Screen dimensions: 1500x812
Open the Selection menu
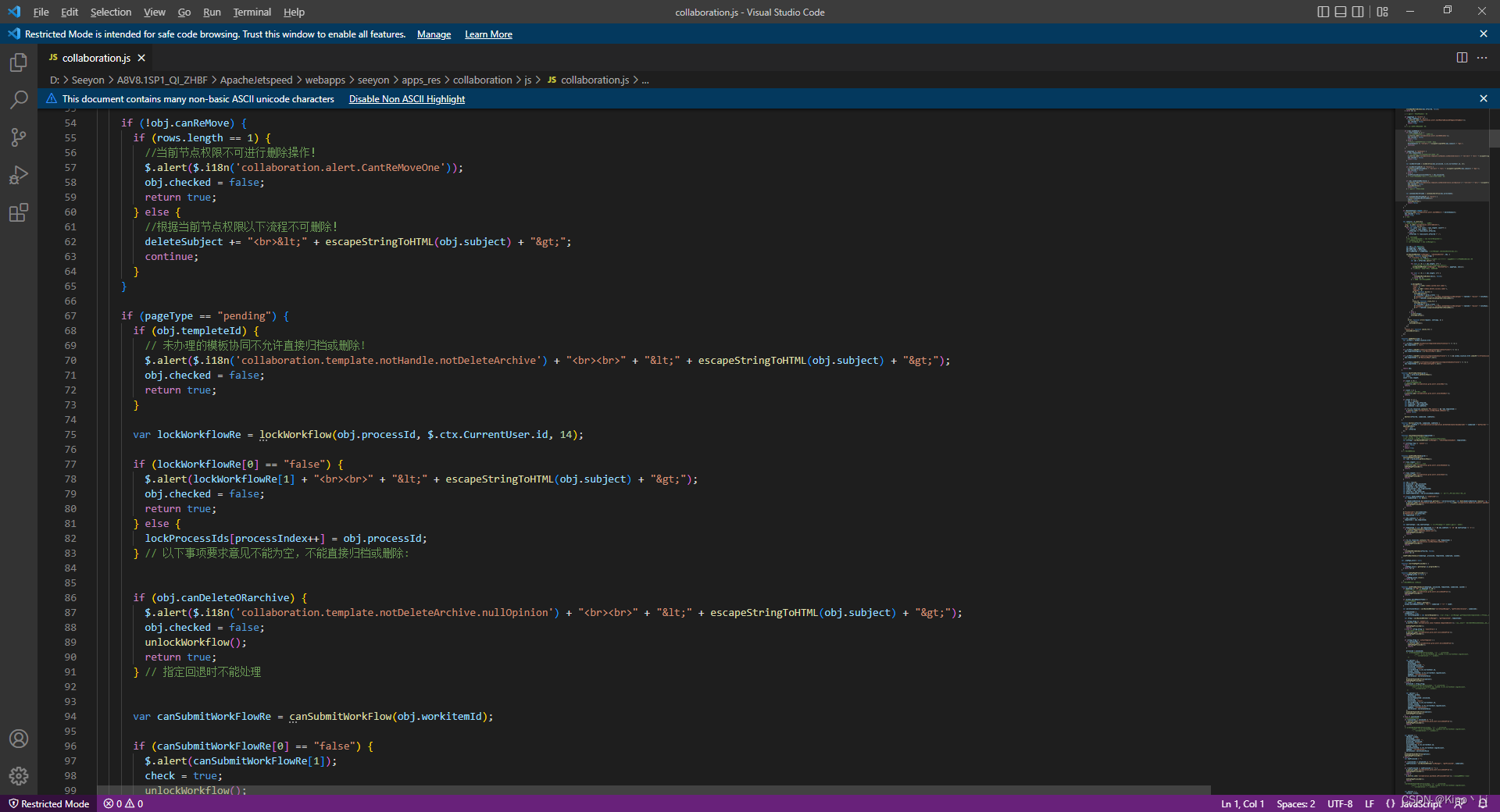coord(111,12)
